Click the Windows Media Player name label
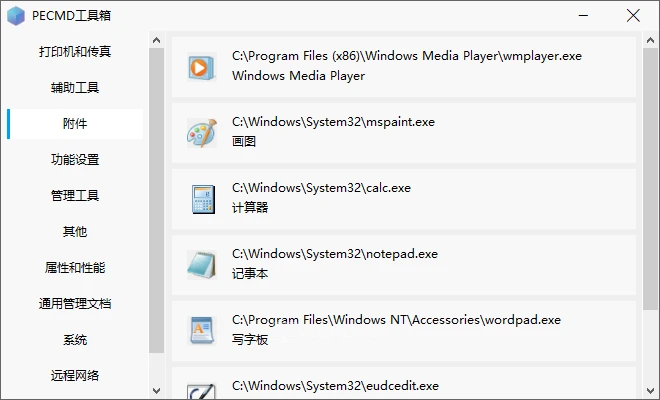The width and height of the screenshot is (660, 400). click(298, 76)
